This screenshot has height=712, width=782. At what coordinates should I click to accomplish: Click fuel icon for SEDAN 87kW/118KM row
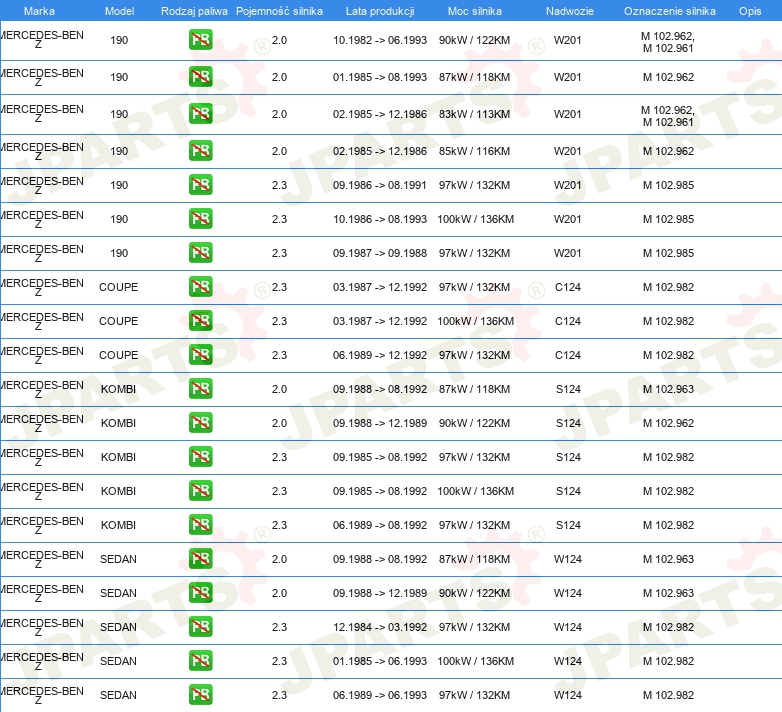200,559
